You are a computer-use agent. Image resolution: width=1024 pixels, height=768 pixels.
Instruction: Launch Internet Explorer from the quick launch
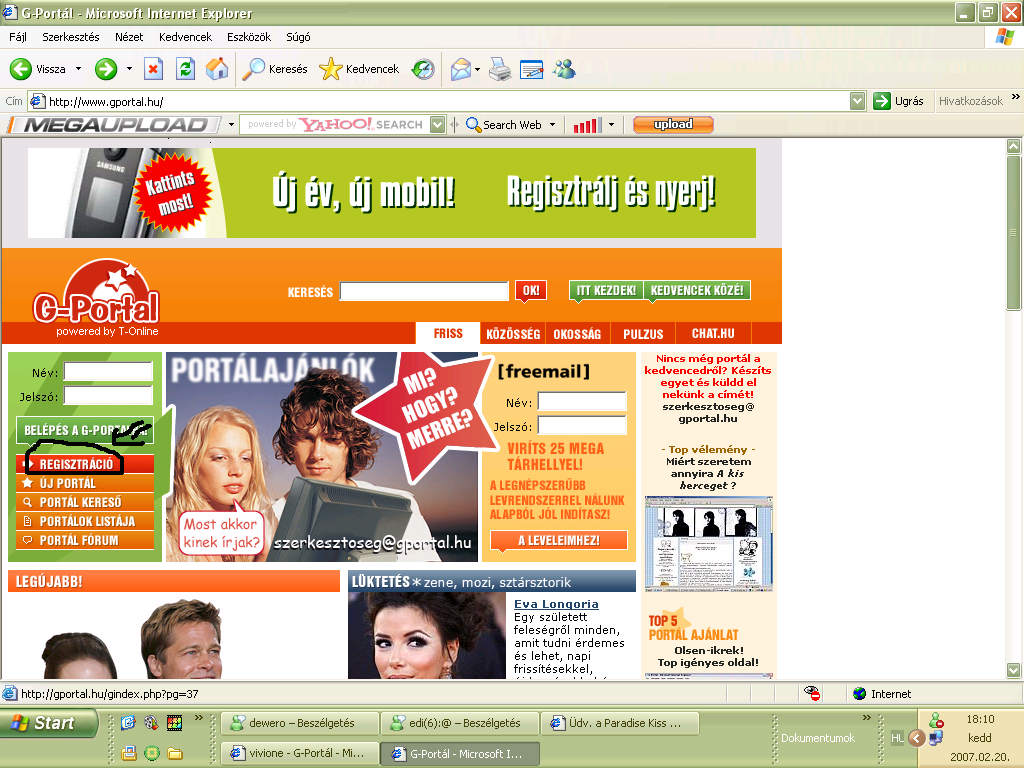pyautogui.click(x=128, y=722)
